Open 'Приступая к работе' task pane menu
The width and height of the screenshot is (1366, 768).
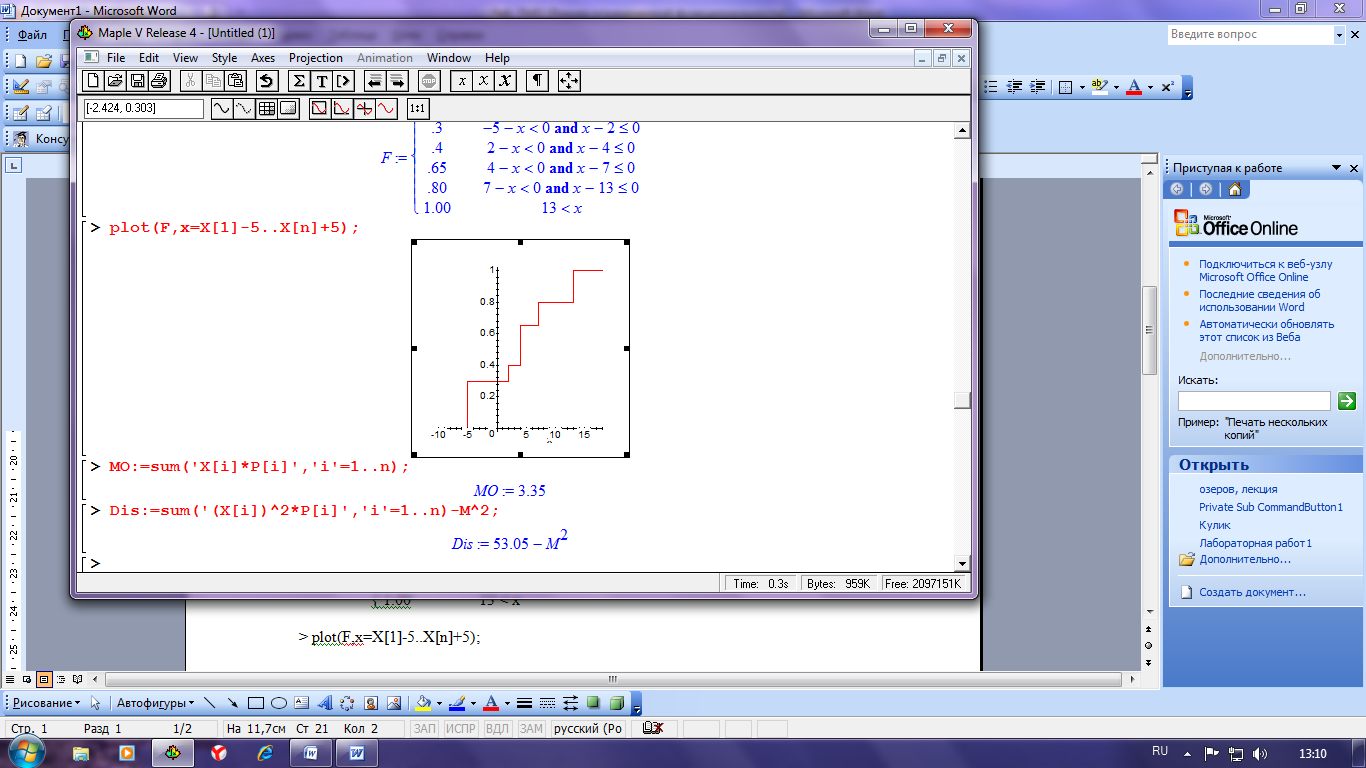pyautogui.click(x=1336, y=168)
